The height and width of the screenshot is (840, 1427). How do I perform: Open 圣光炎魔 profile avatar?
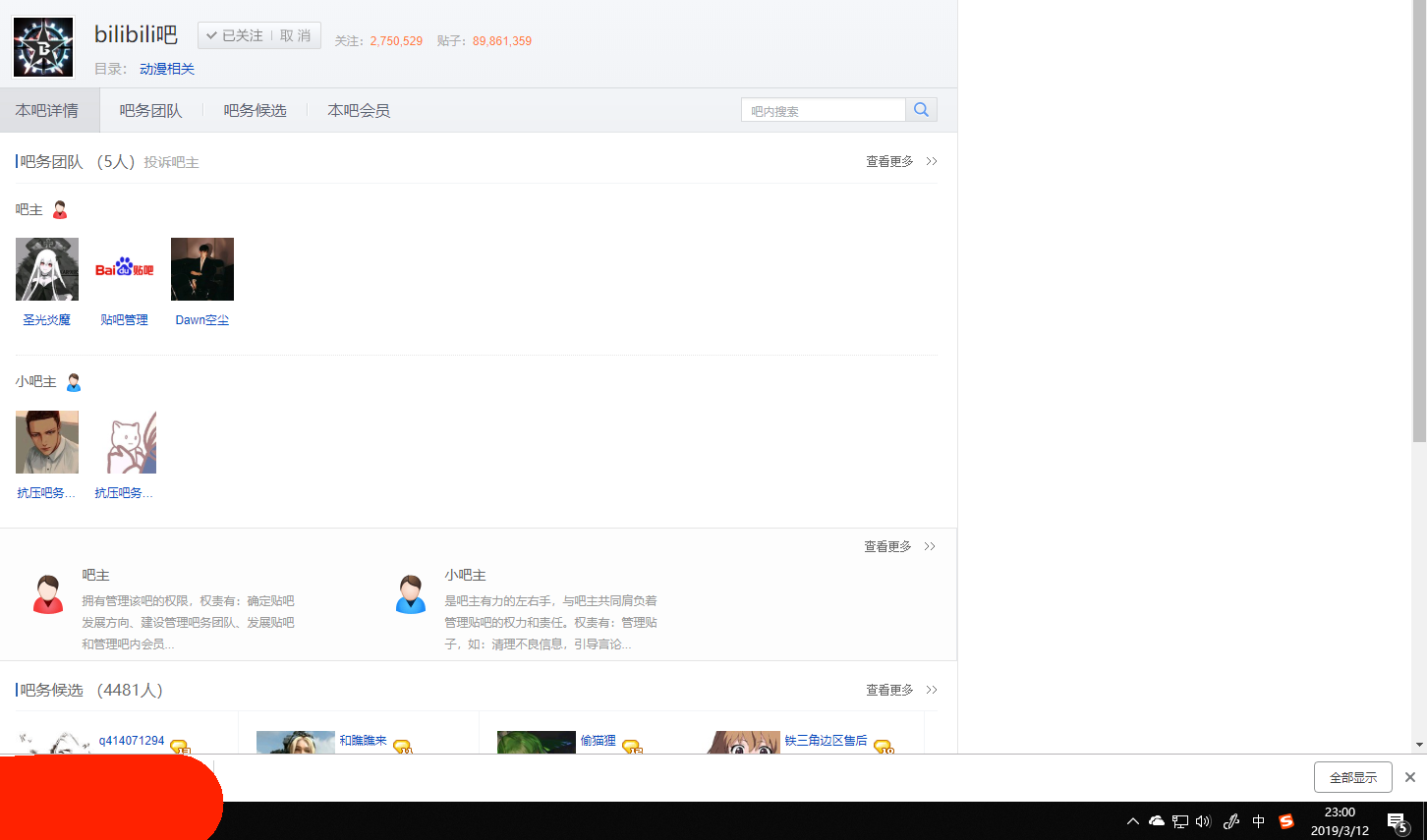(x=47, y=269)
